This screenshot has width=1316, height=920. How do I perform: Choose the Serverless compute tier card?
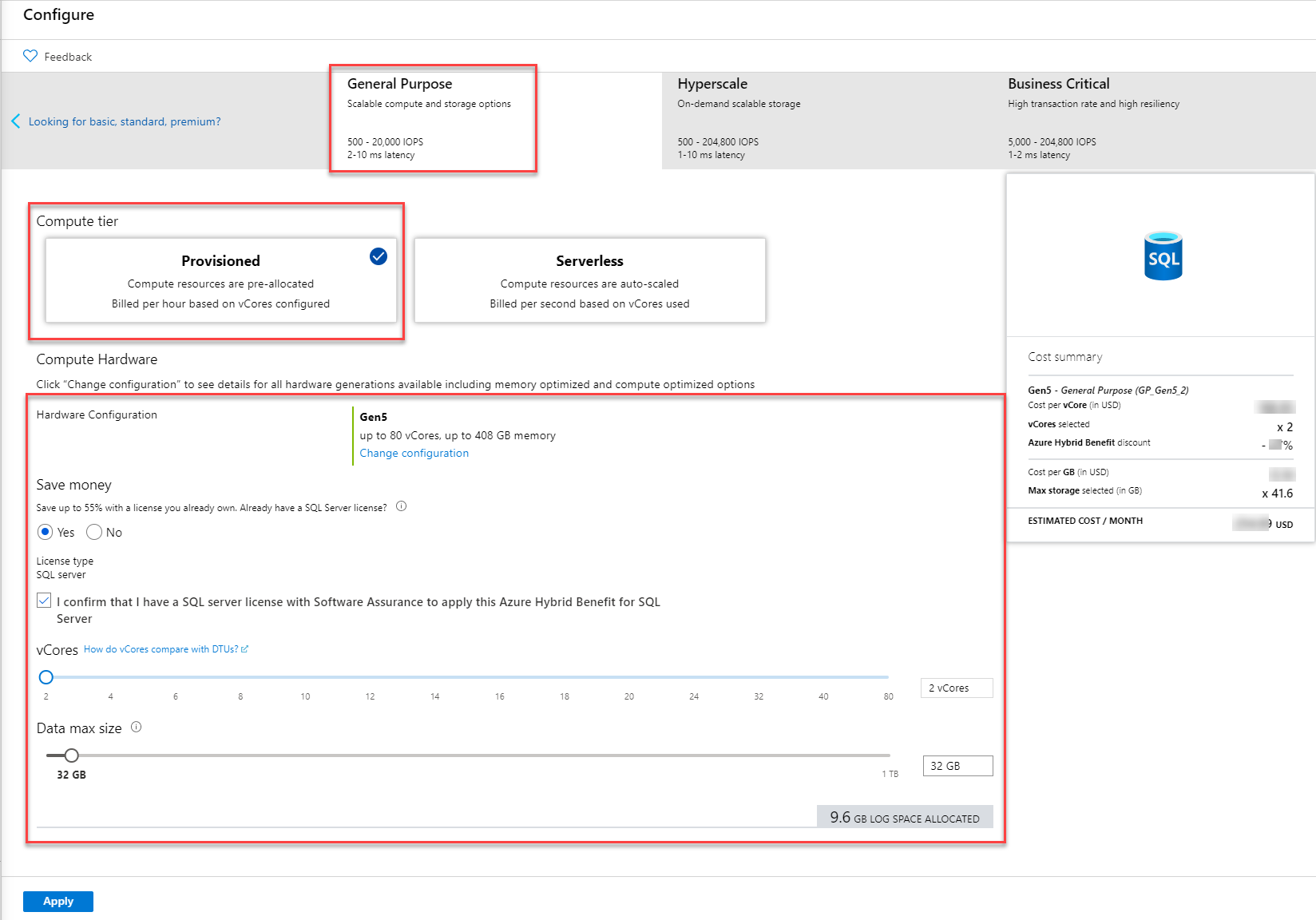pos(590,280)
